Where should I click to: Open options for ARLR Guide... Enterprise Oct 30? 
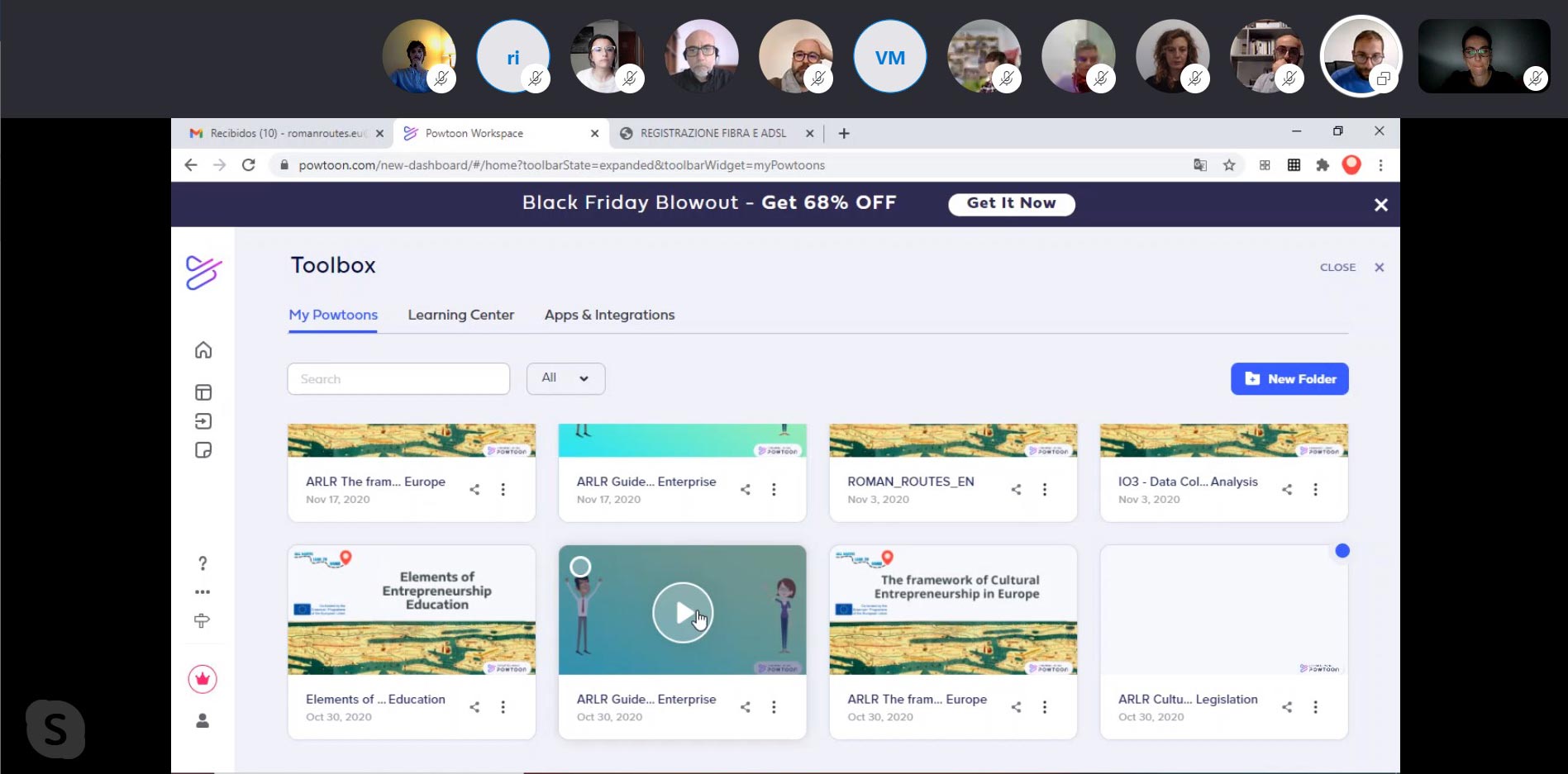(774, 707)
